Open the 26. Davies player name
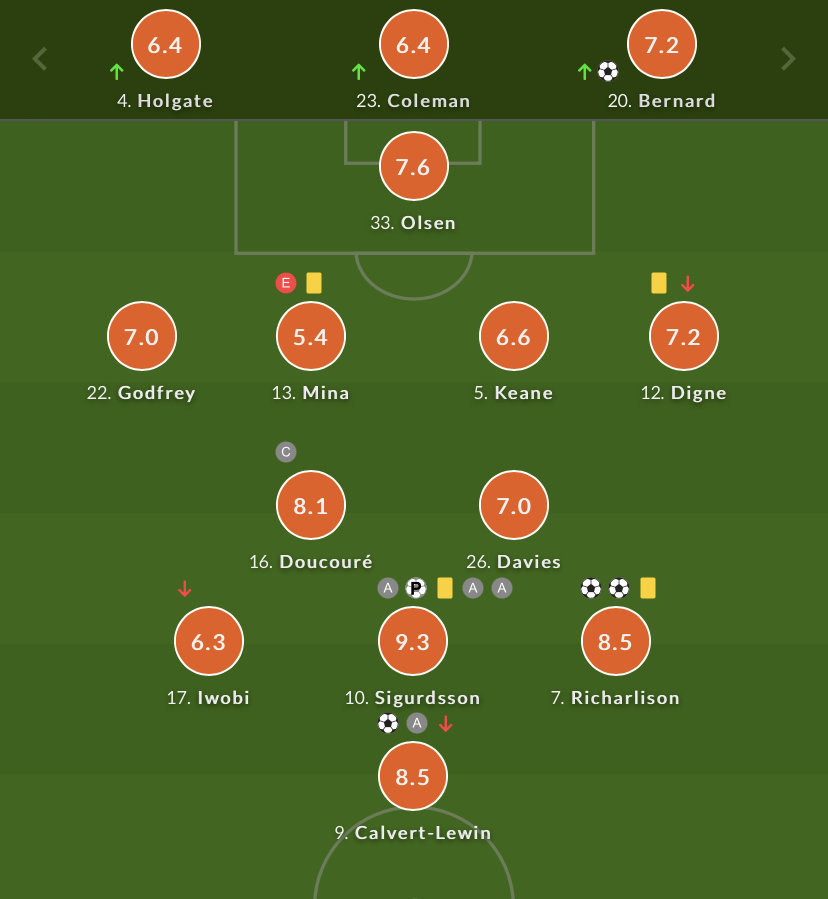The image size is (828, 899). [x=513, y=562]
